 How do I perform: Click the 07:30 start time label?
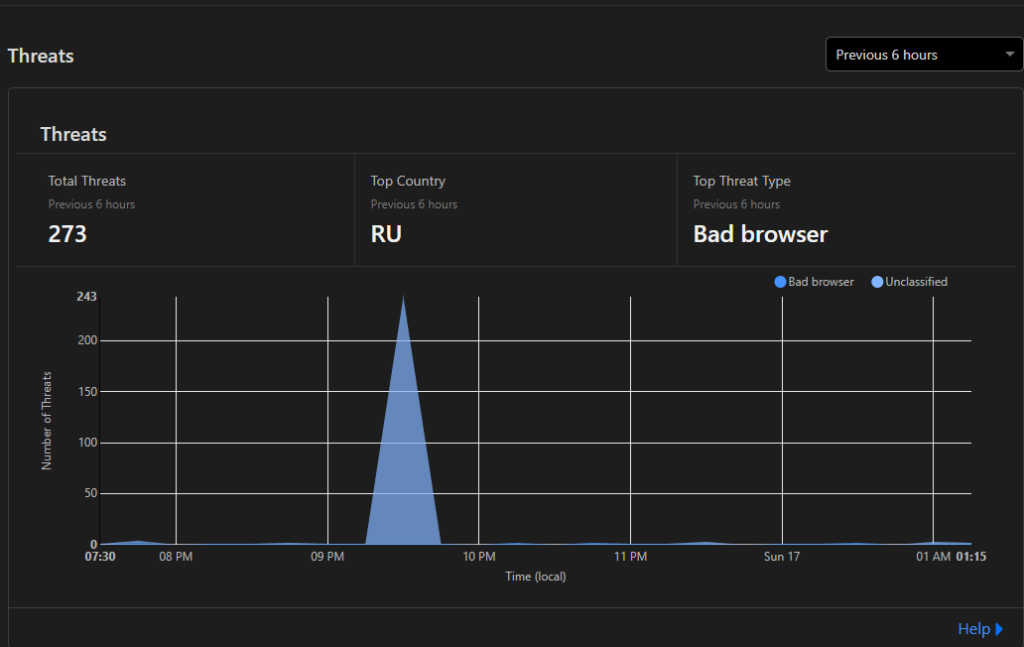point(100,557)
